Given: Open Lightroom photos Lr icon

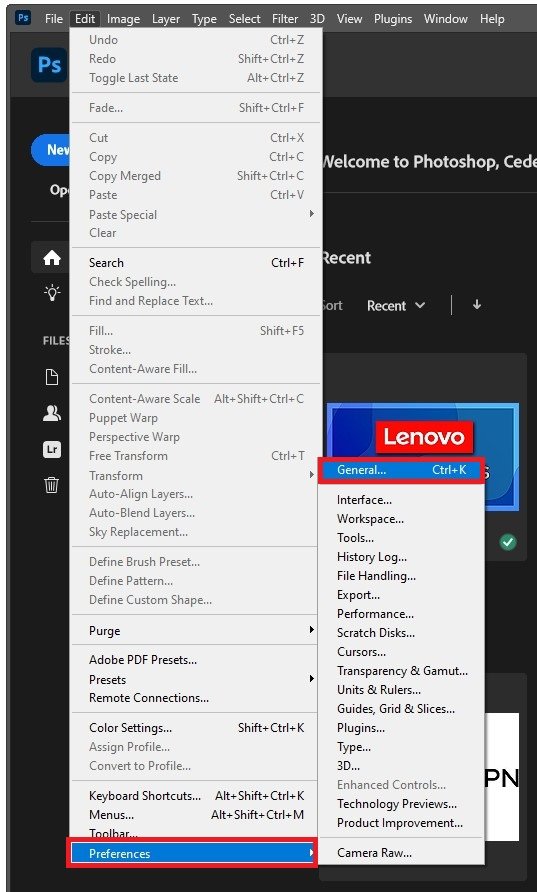Looking at the screenshot, I should pos(52,450).
